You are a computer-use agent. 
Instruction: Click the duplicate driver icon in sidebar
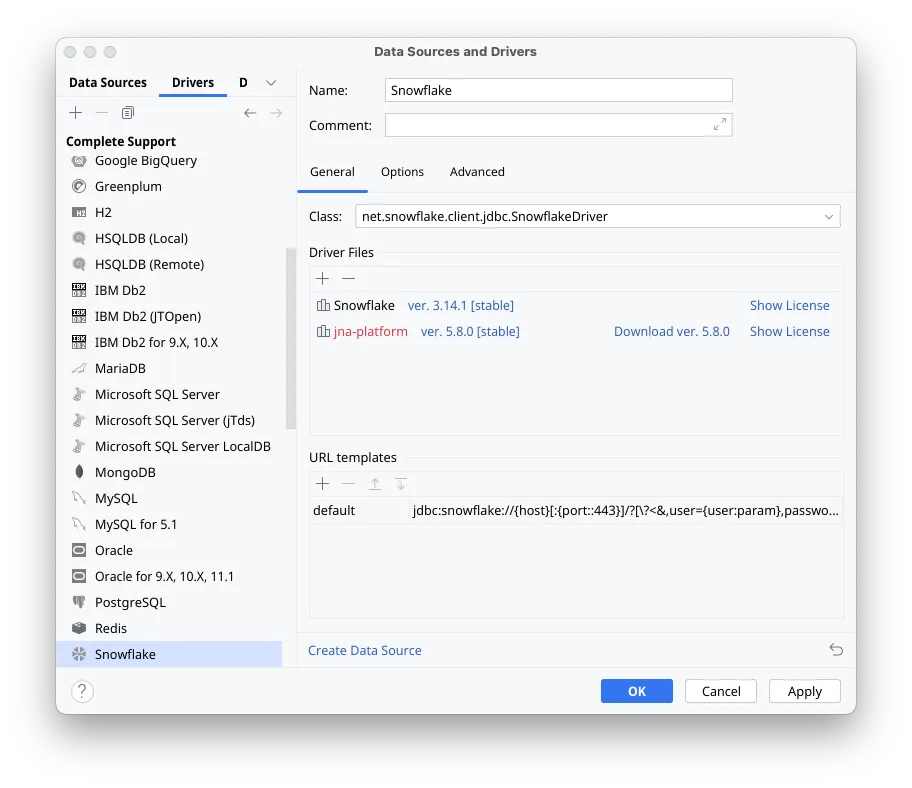(x=128, y=113)
